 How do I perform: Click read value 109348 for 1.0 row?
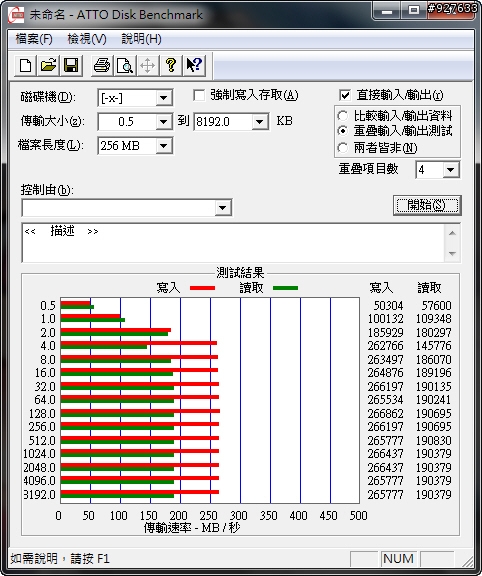[434, 319]
